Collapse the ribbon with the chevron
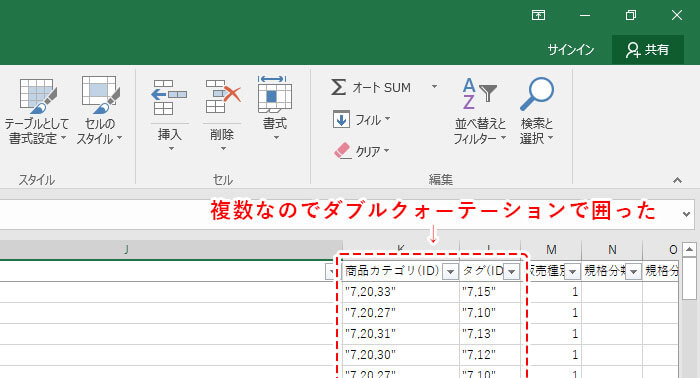700x378 pixels. (x=677, y=180)
